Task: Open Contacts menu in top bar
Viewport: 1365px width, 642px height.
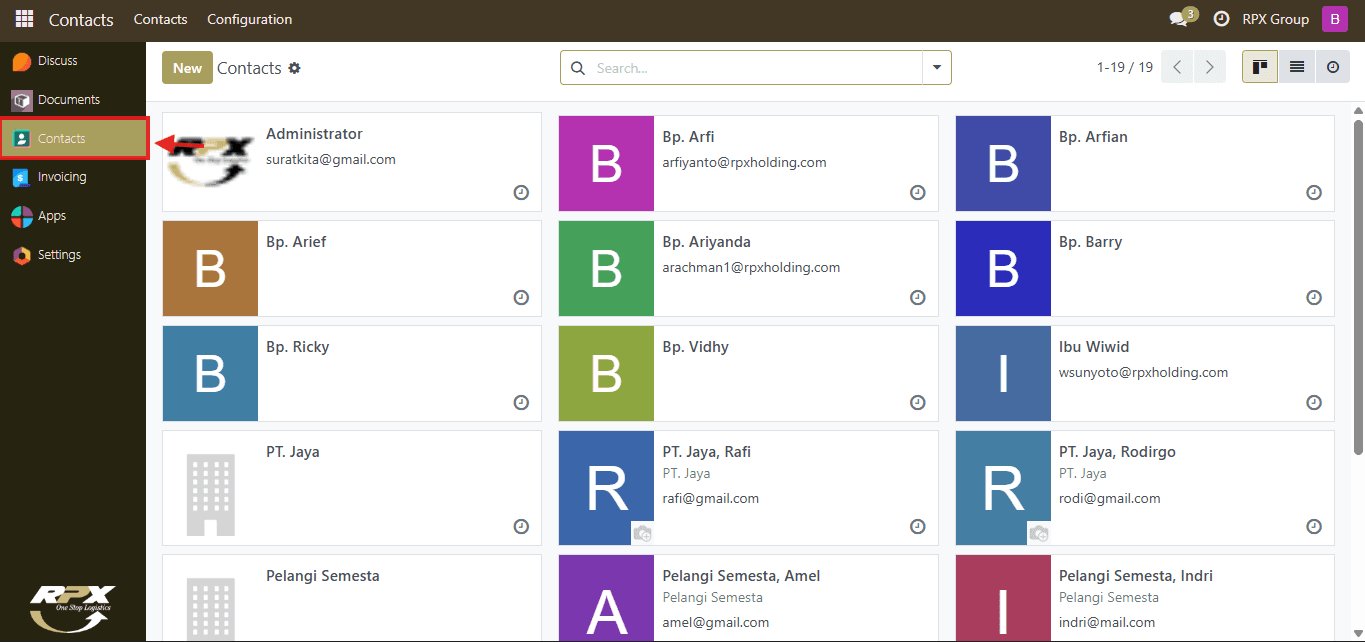Action: [x=160, y=19]
